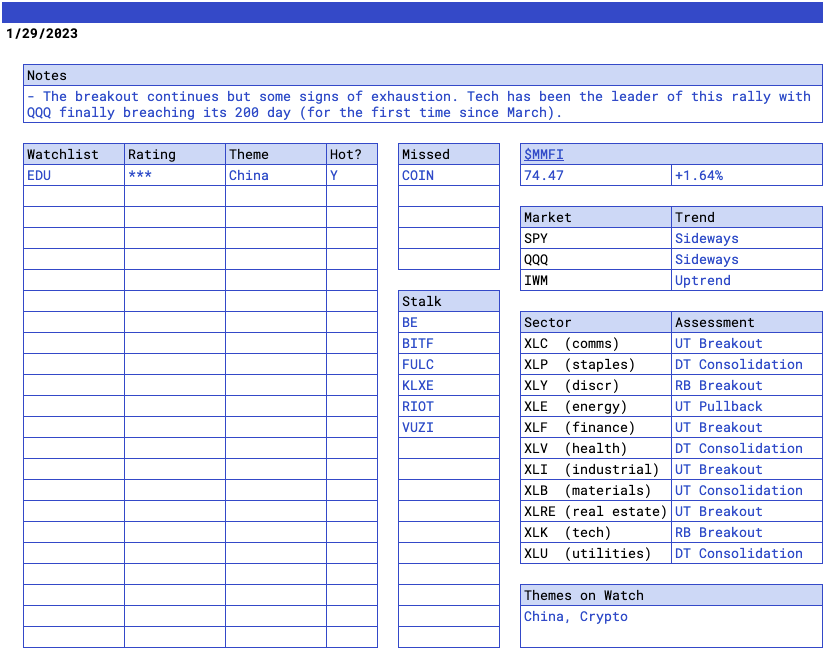The image size is (825, 649).
Task: Click the China theme cell in watchlist
Action: coord(276,175)
